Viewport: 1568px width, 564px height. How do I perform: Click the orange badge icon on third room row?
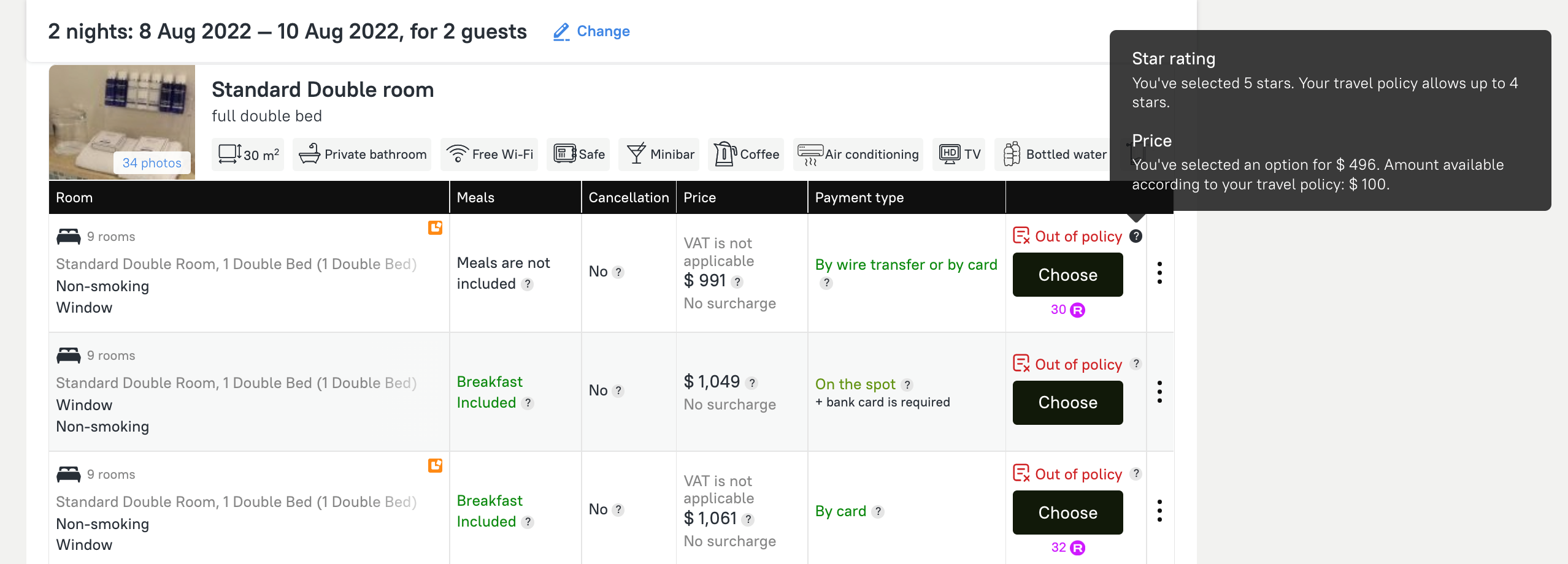pyautogui.click(x=435, y=466)
